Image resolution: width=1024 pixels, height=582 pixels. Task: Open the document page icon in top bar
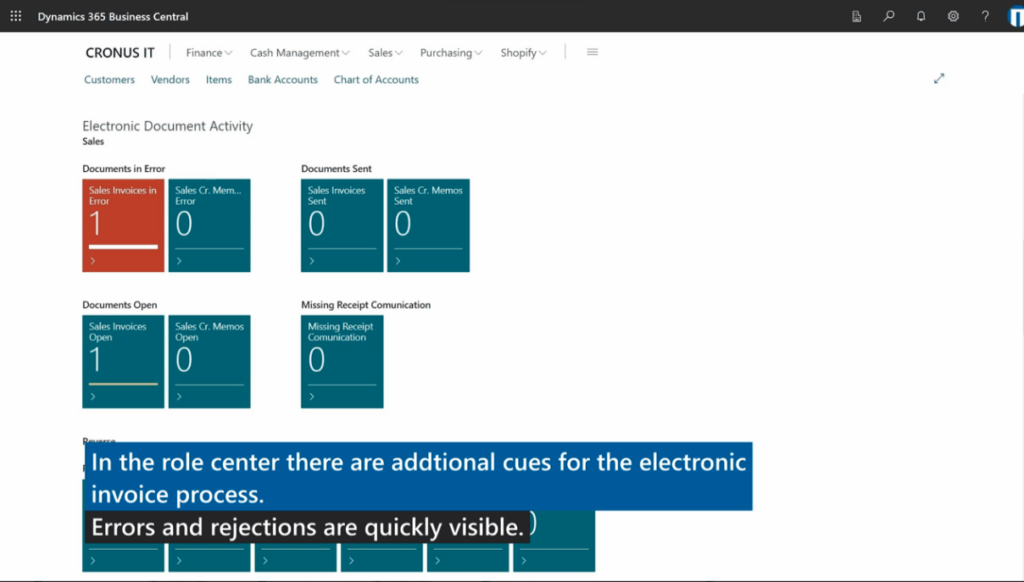pyautogui.click(x=856, y=16)
